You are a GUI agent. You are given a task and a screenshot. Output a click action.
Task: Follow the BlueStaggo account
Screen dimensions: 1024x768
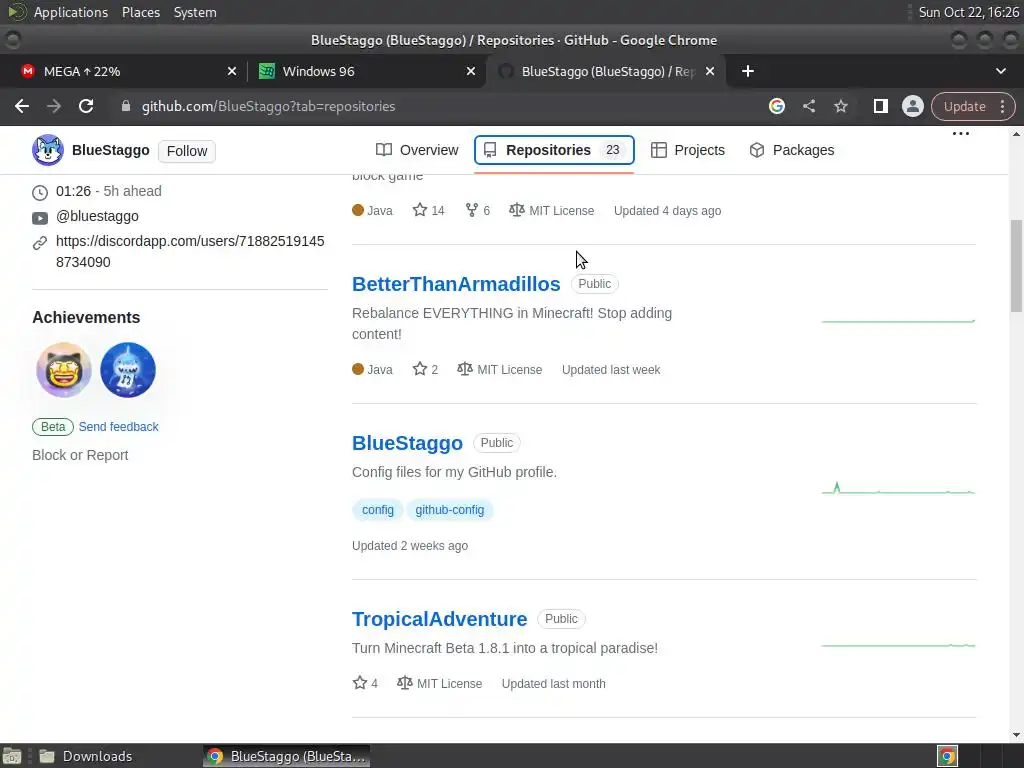point(187,151)
